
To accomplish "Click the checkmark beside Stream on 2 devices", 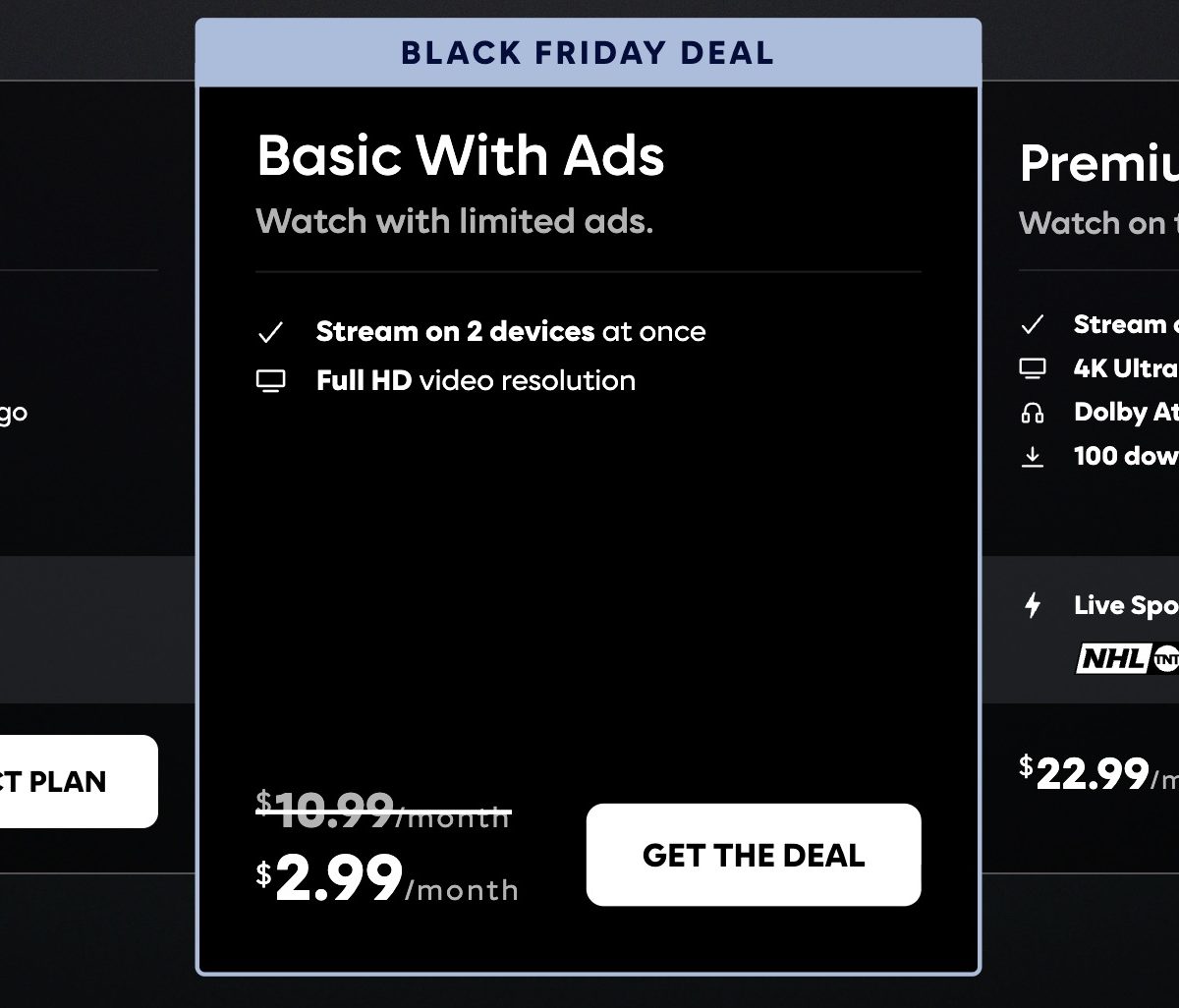I will (270, 333).
